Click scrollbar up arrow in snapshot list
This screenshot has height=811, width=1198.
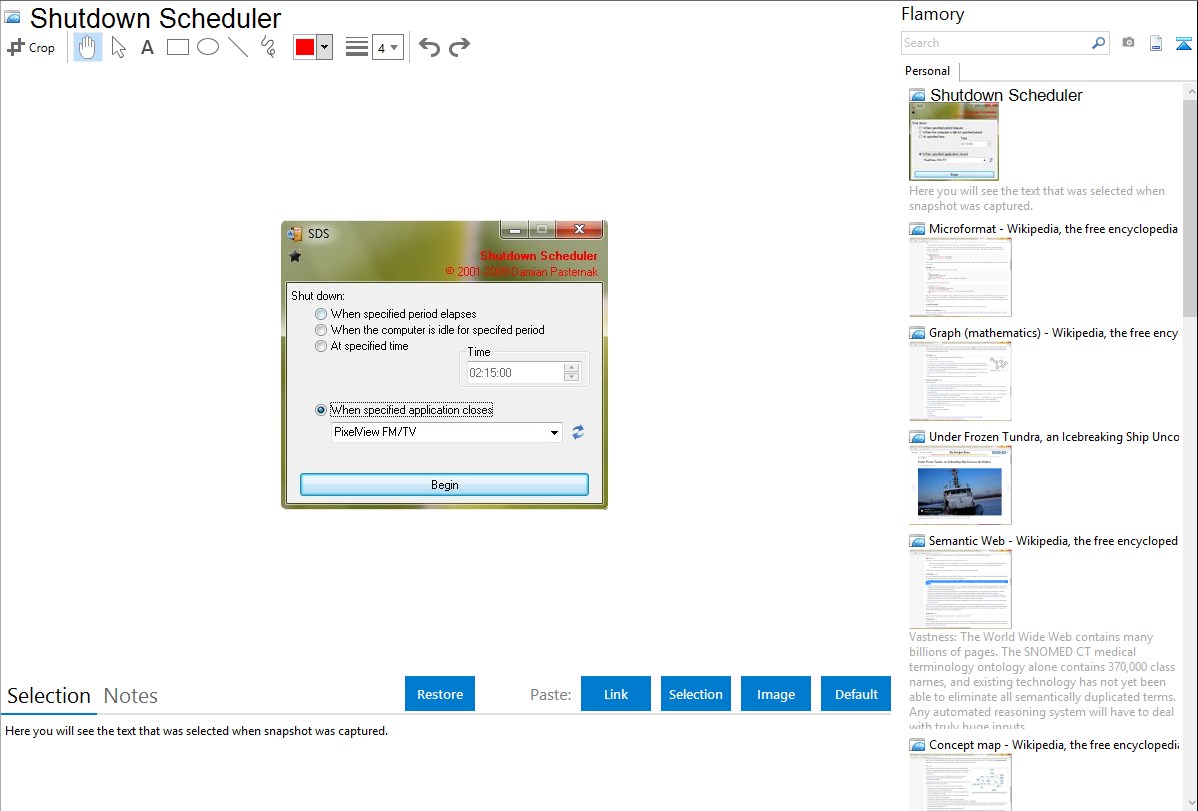[x=1190, y=91]
